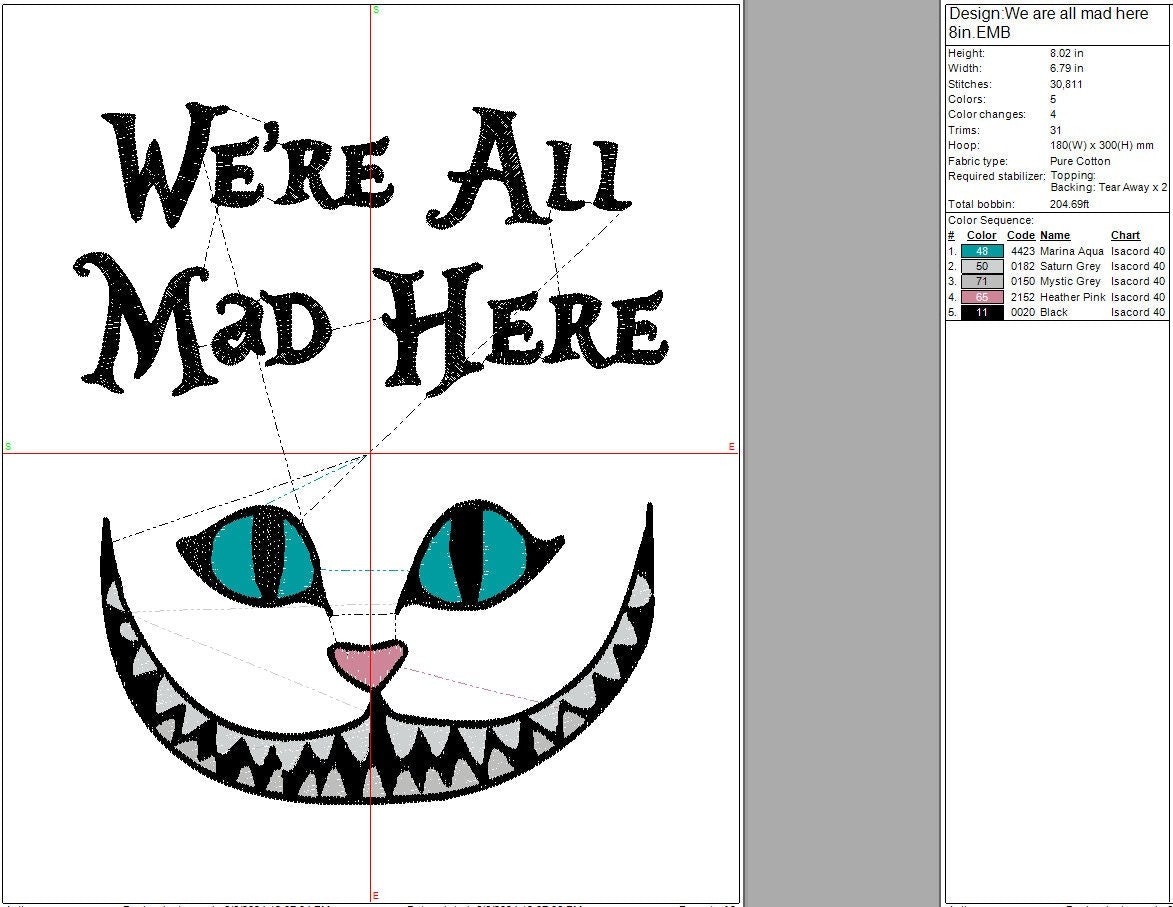Click the 30,811 stitches count value

tap(1066, 84)
